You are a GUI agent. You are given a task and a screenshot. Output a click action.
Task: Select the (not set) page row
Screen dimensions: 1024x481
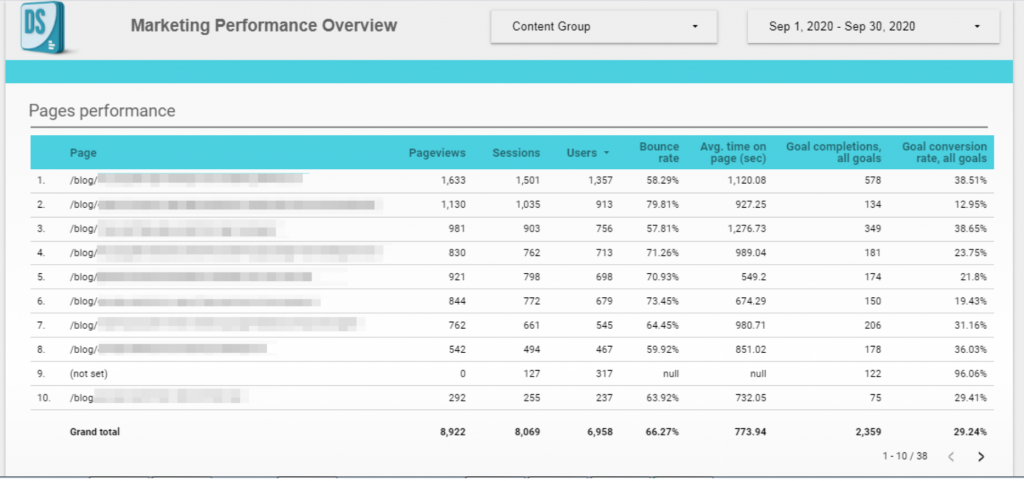(512, 374)
